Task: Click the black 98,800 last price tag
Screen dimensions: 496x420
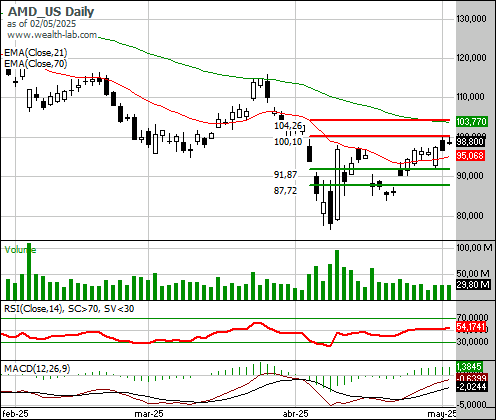Action: coord(470,142)
